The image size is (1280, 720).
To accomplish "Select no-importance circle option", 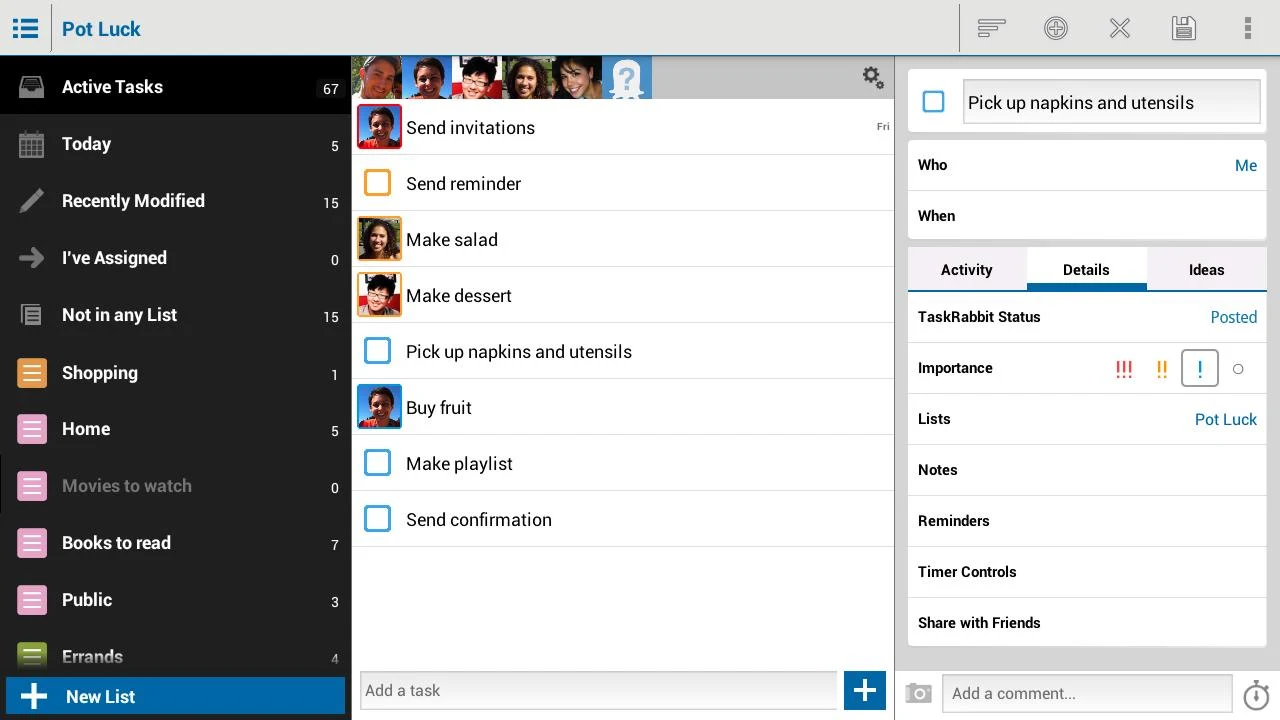I will pos(1238,369).
